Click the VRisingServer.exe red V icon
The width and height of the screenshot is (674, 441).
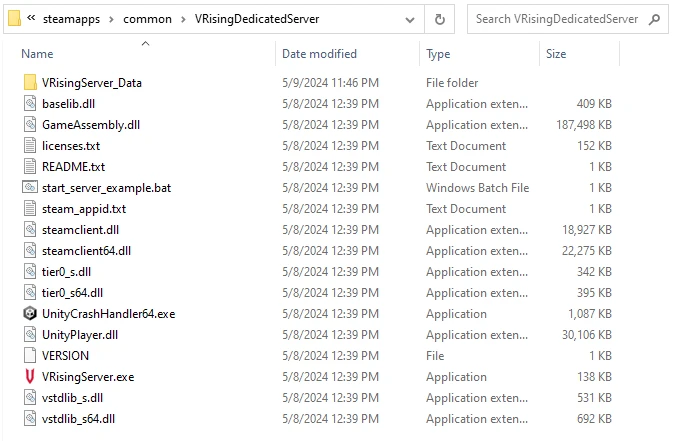coord(29,377)
